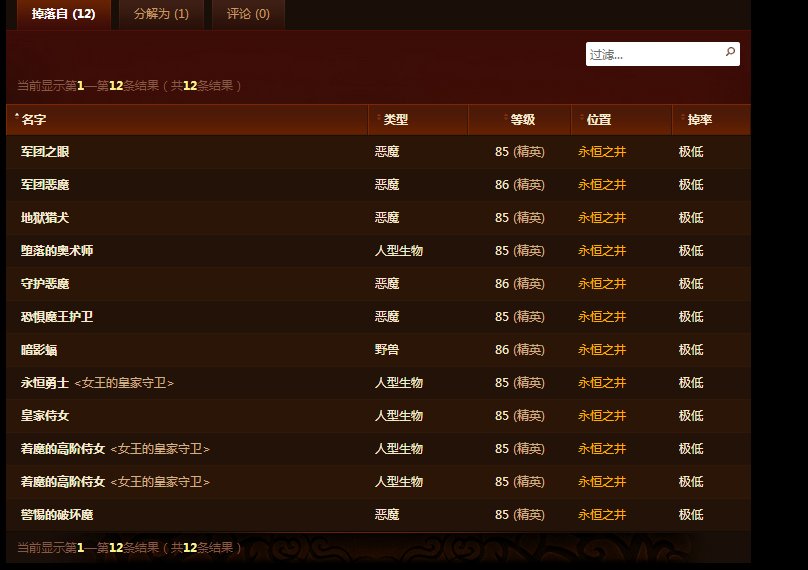Open 永恒之井 location in 警惕的破坏魔 row

(x=602, y=515)
